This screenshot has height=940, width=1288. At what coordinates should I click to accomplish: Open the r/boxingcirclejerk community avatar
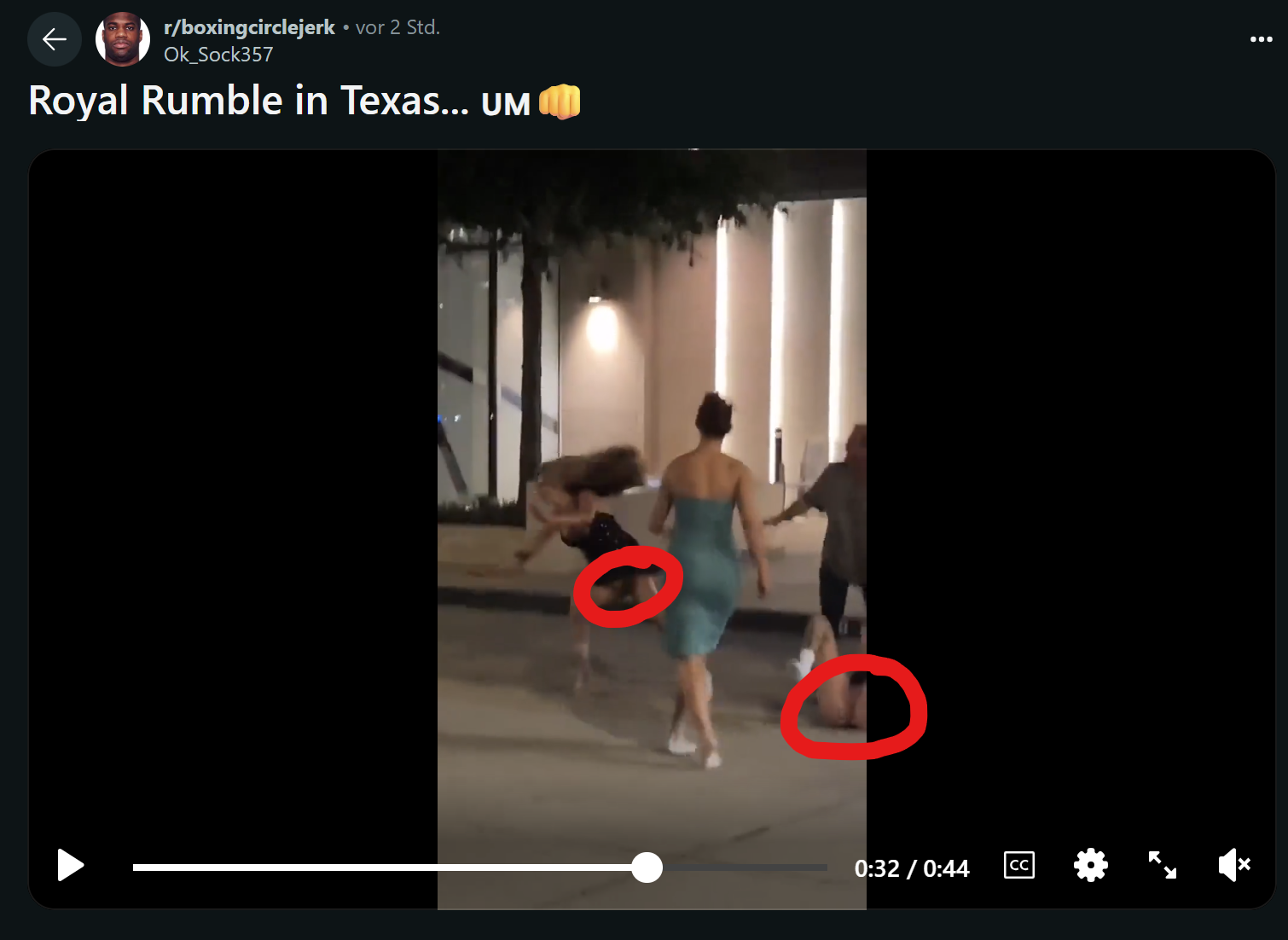coord(123,39)
